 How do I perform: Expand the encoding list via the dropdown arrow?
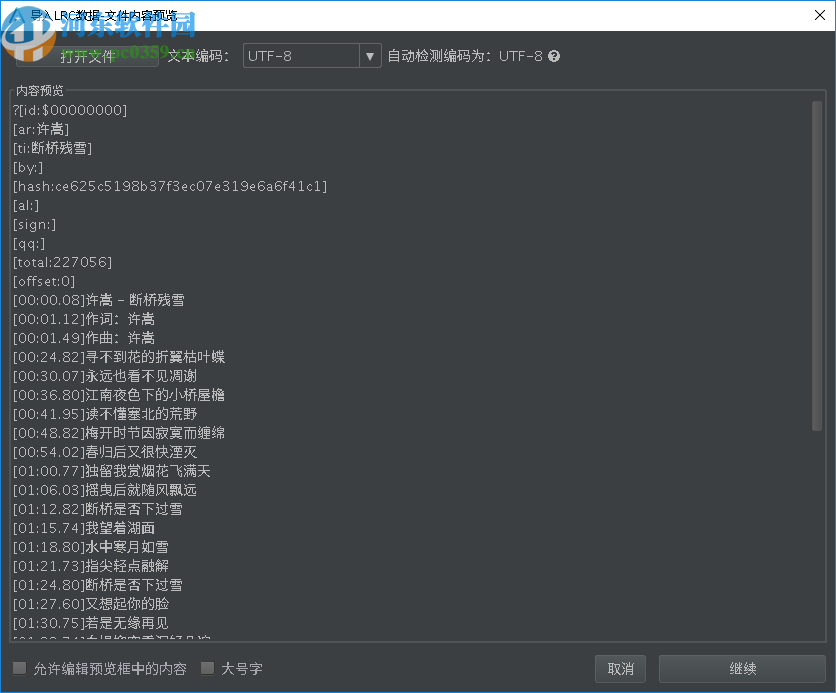pyautogui.click(x=370, y=56)
